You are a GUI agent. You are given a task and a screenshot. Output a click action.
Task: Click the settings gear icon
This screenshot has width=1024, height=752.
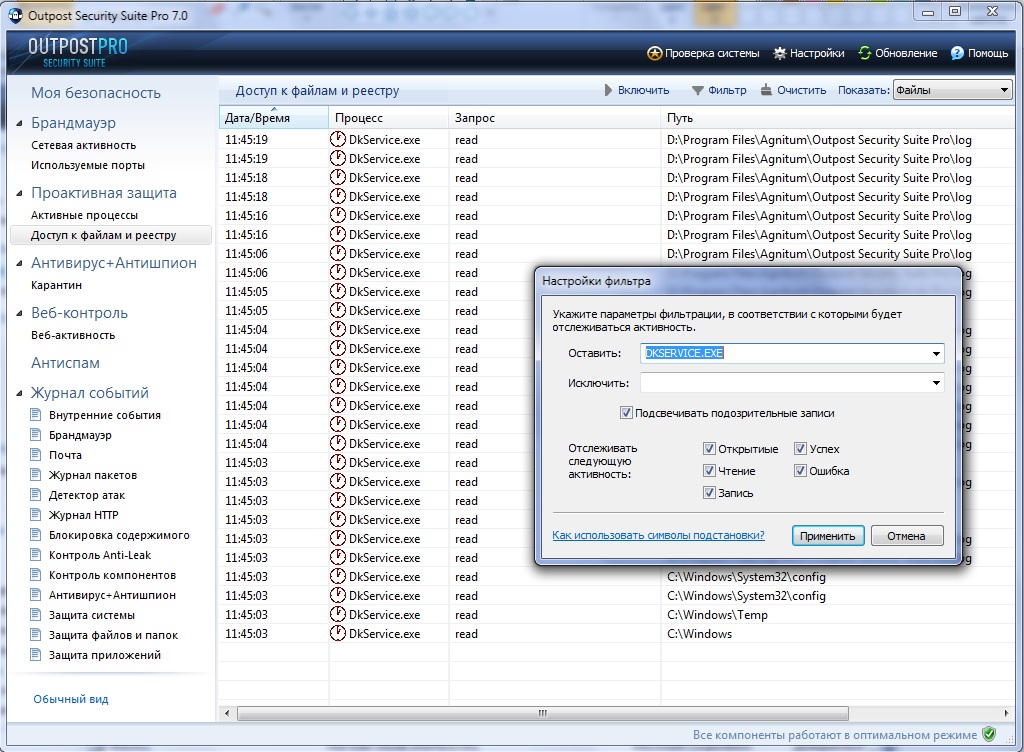[x=780, y=53]
